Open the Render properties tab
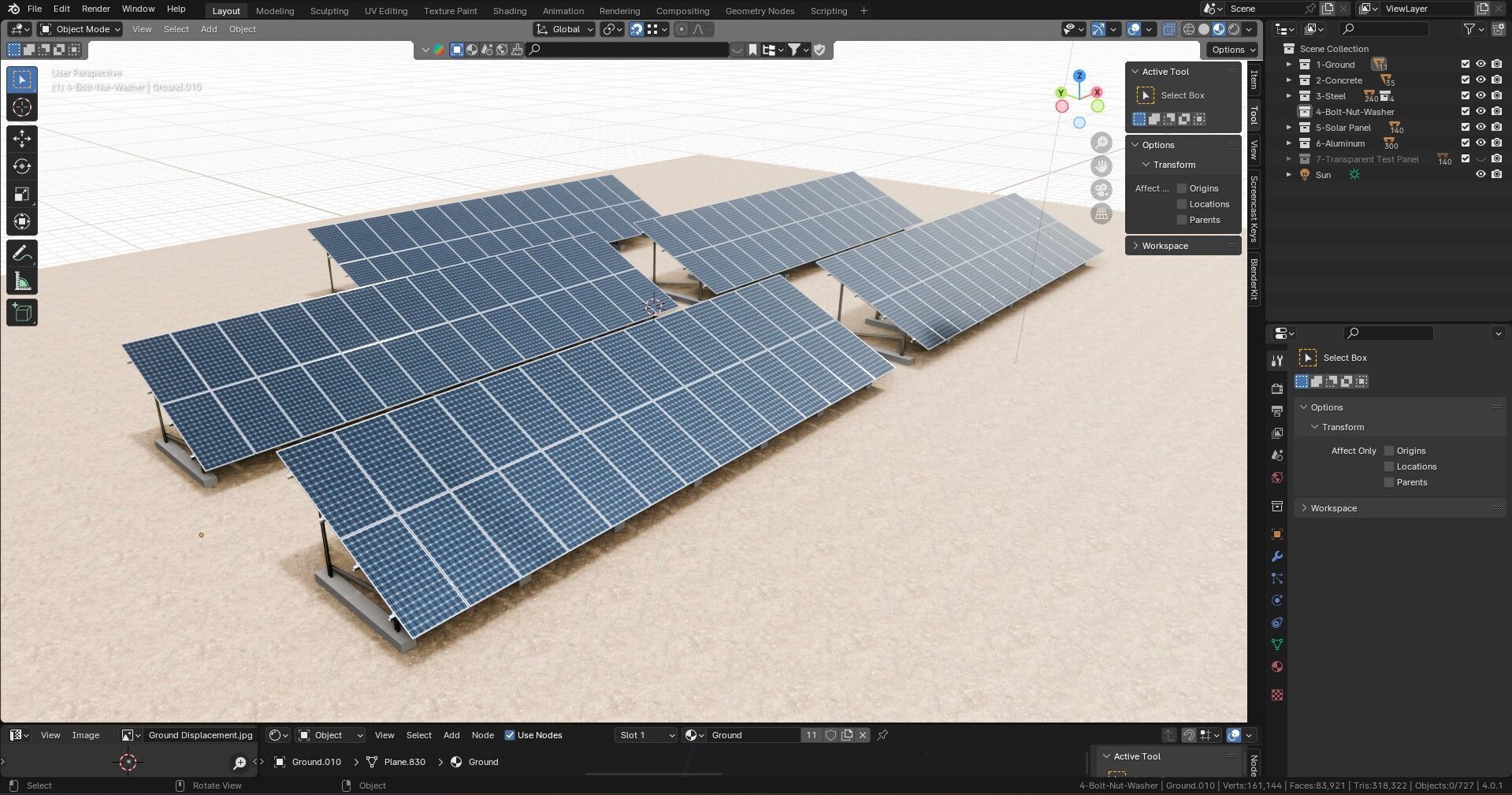The height and width of the screenshot is (795, 1512). pyautogui.click(x=1277, y=388)
